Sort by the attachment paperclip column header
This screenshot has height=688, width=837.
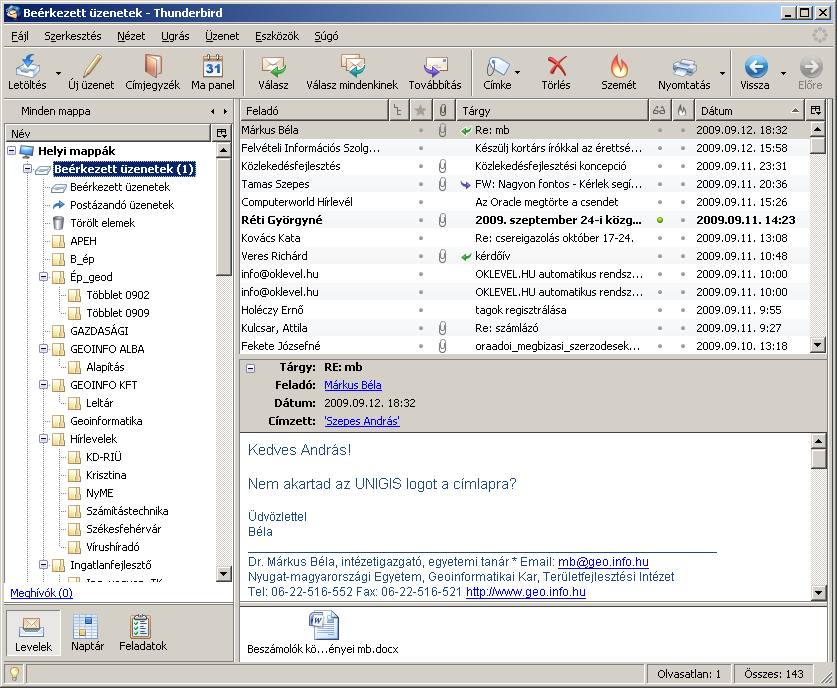coord(443,110)
